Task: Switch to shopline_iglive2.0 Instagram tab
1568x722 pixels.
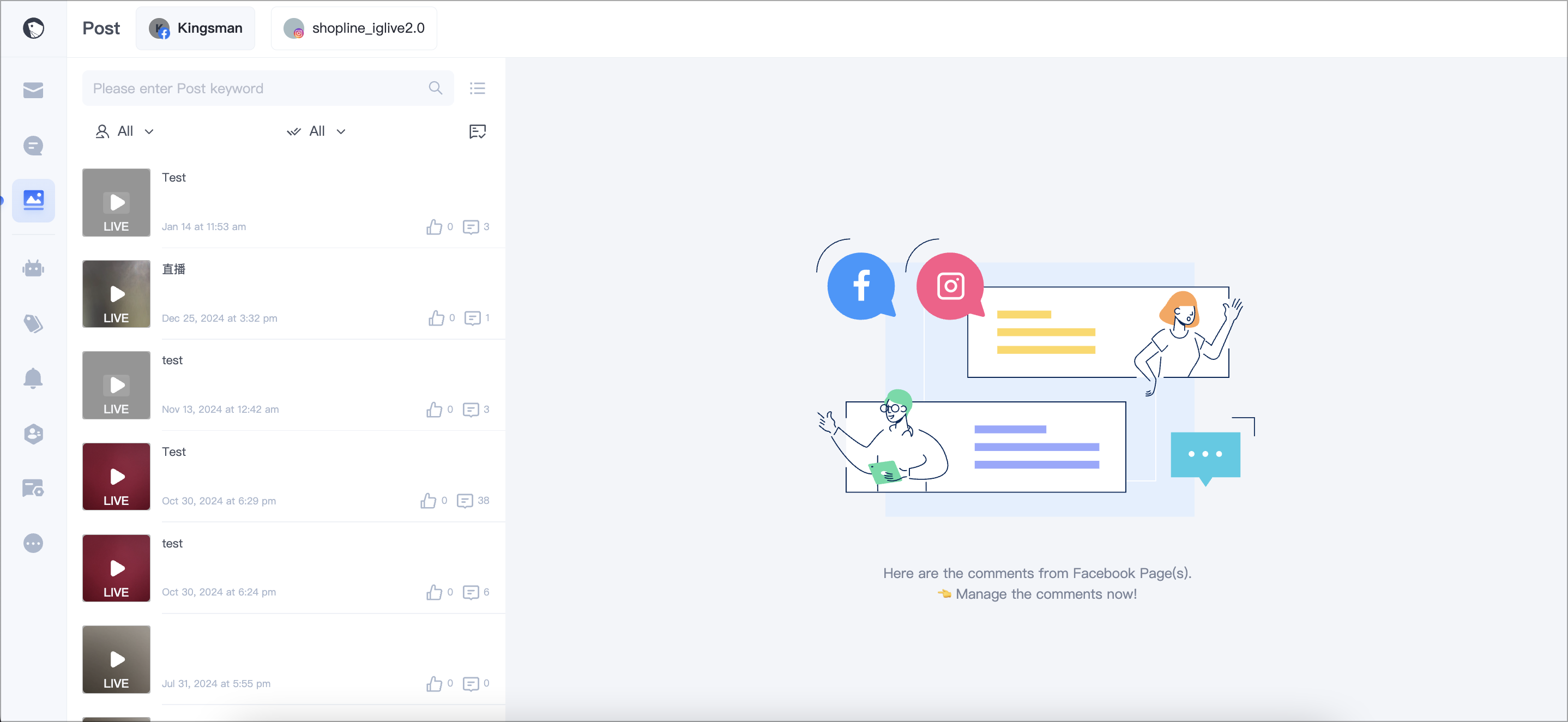Action: click(354, 28)
